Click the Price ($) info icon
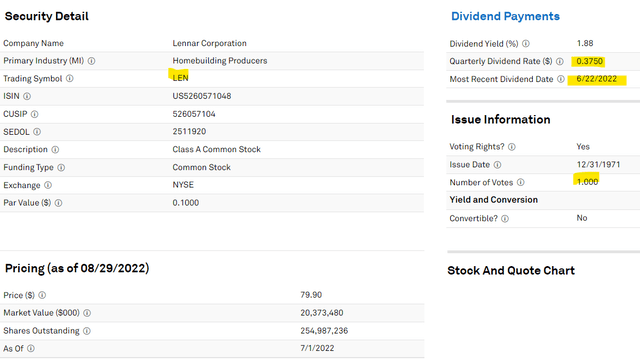The image size is (640, 361). click(42, 295)
